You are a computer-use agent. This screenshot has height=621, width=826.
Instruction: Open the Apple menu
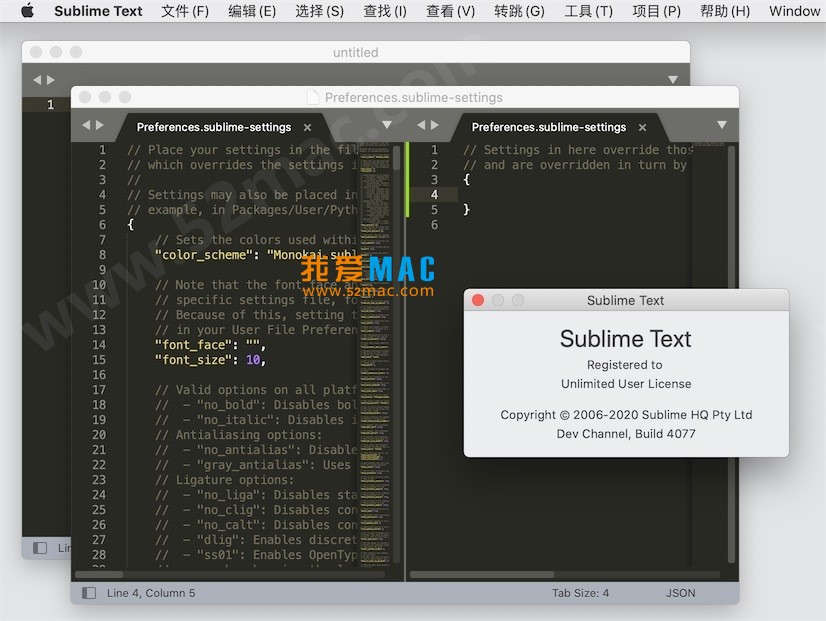click(x=27, y=11)
